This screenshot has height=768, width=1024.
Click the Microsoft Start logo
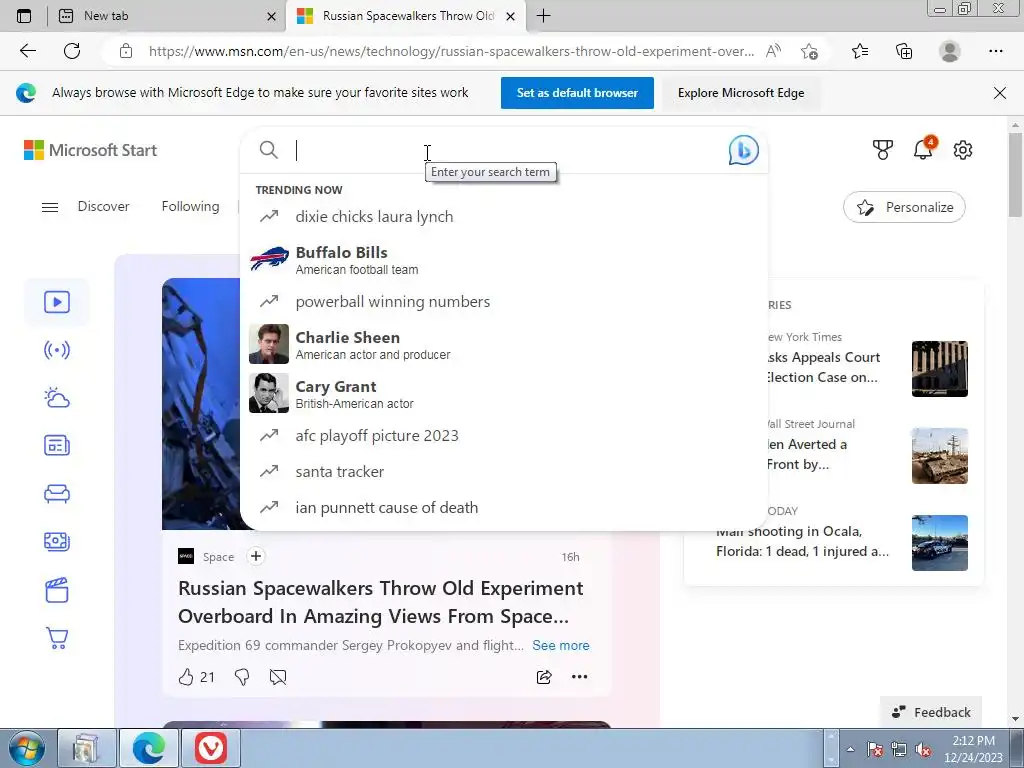[90, 150]
